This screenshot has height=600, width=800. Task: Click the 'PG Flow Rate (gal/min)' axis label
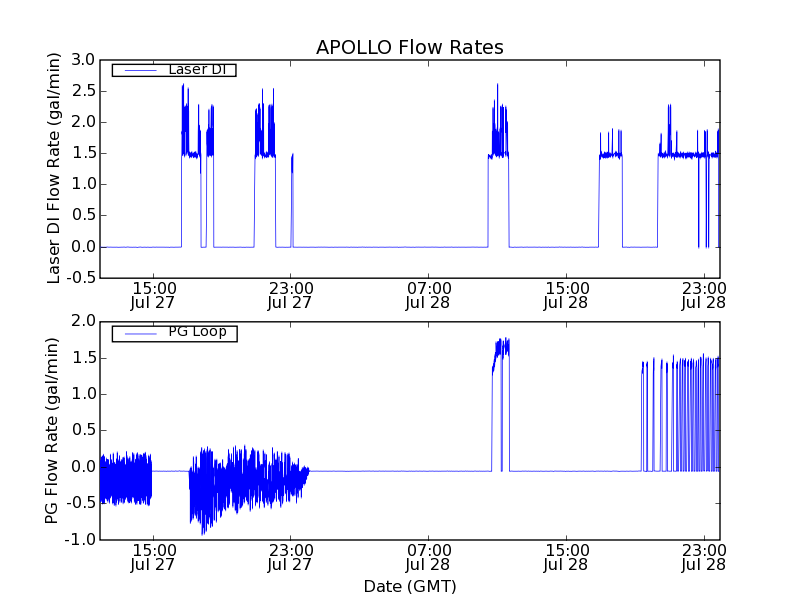tap(52, 431)
